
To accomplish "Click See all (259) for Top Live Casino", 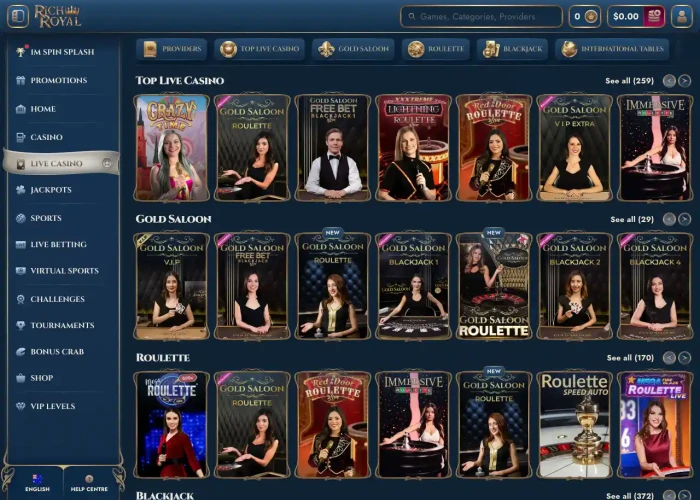I will pos(629,81).
